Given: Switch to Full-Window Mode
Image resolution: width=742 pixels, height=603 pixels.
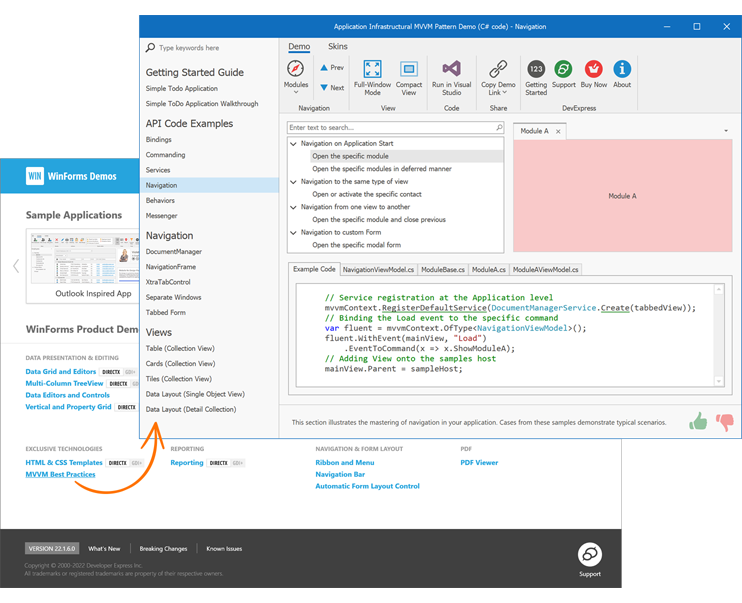Looking at the screenshot, I should (372, 69).
